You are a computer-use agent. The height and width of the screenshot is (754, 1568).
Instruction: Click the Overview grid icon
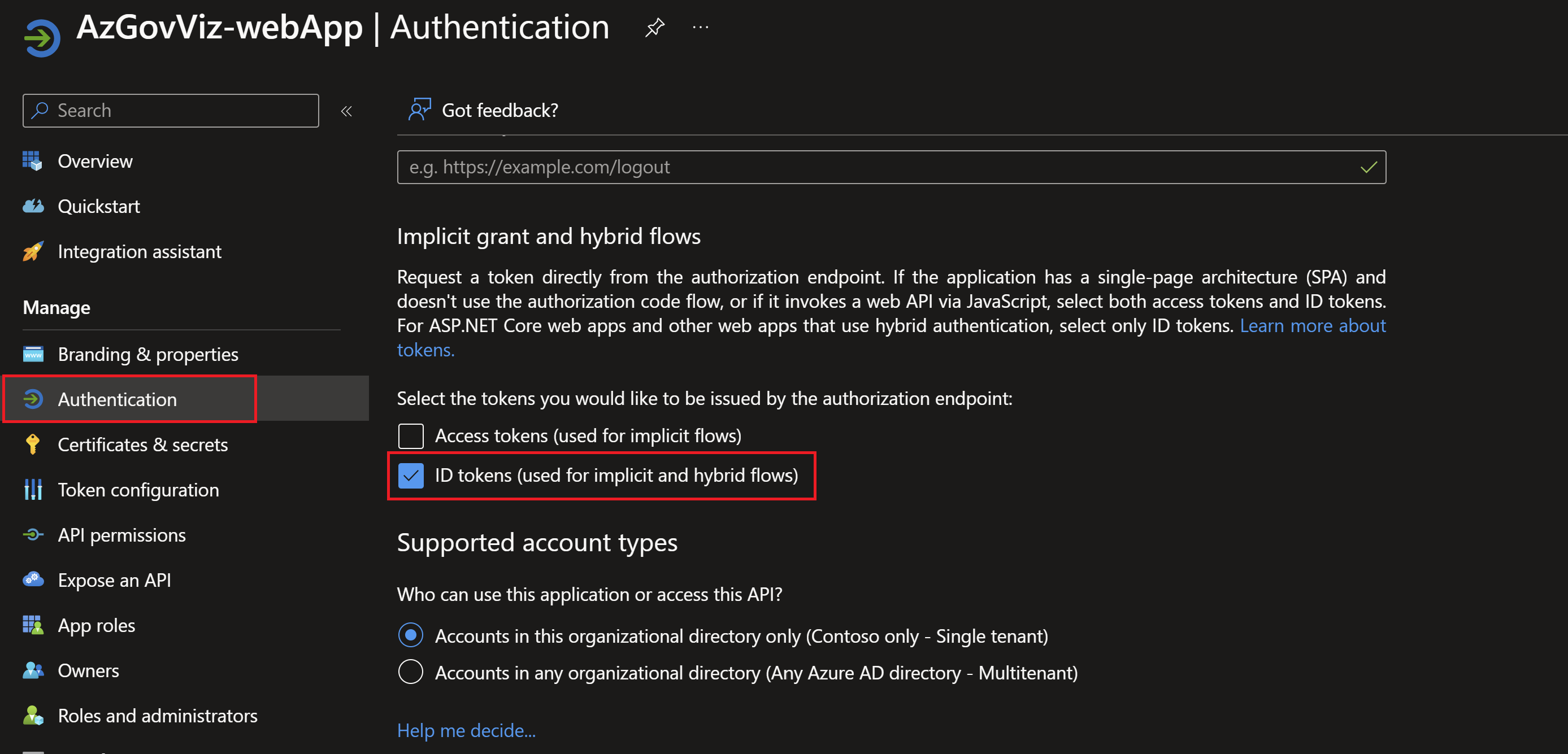point(32,162)
